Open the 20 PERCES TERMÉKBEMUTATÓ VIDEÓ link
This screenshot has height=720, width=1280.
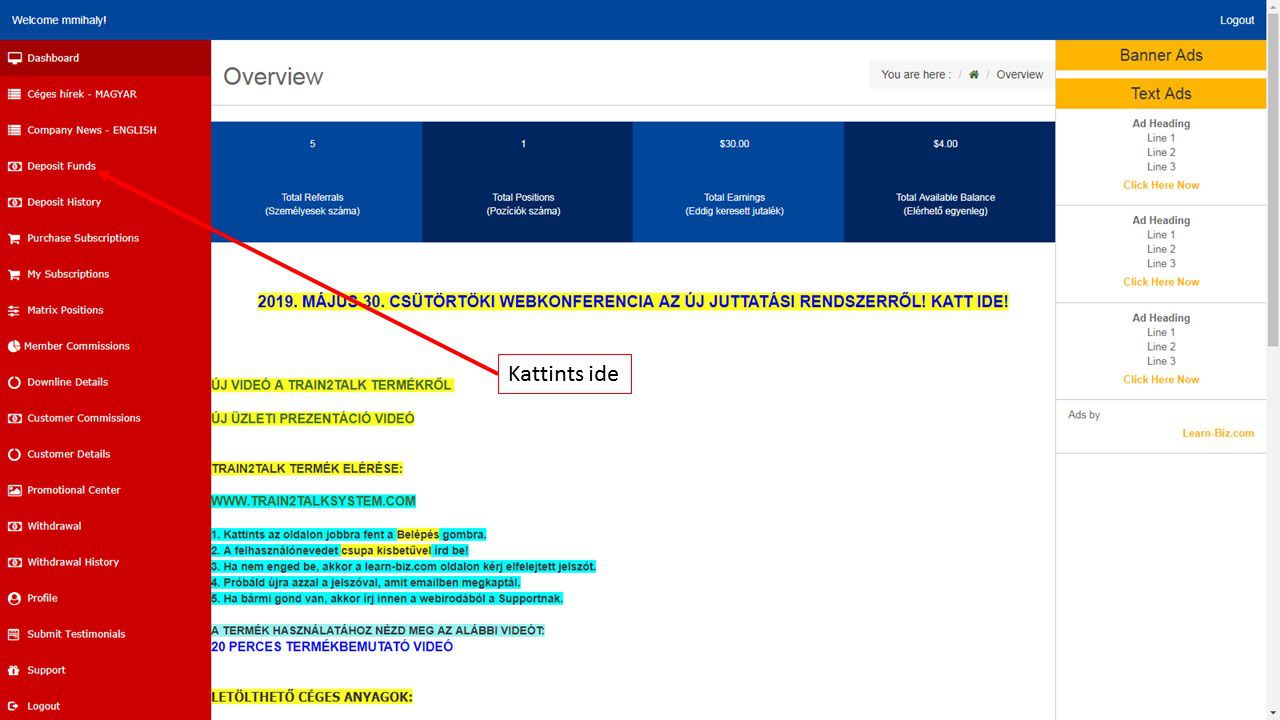click(331, 647)
